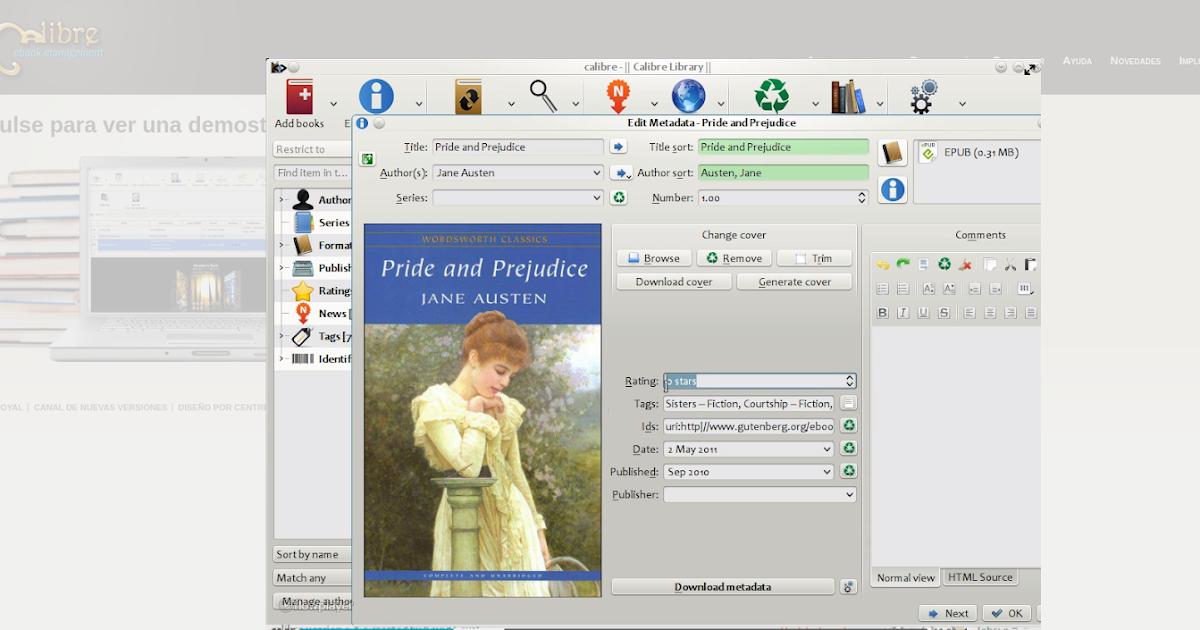Switch to the Normal view tab
Viewport: 1200px width, 630px height.
tap(906, 577)
